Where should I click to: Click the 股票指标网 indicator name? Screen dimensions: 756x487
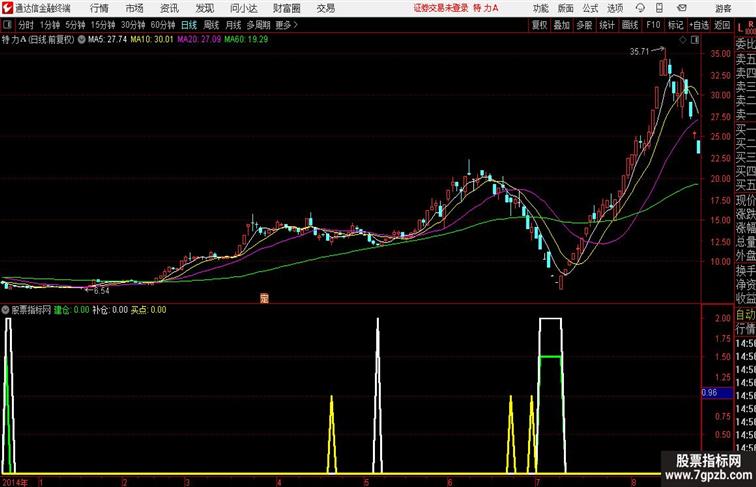tap(31, 310)
